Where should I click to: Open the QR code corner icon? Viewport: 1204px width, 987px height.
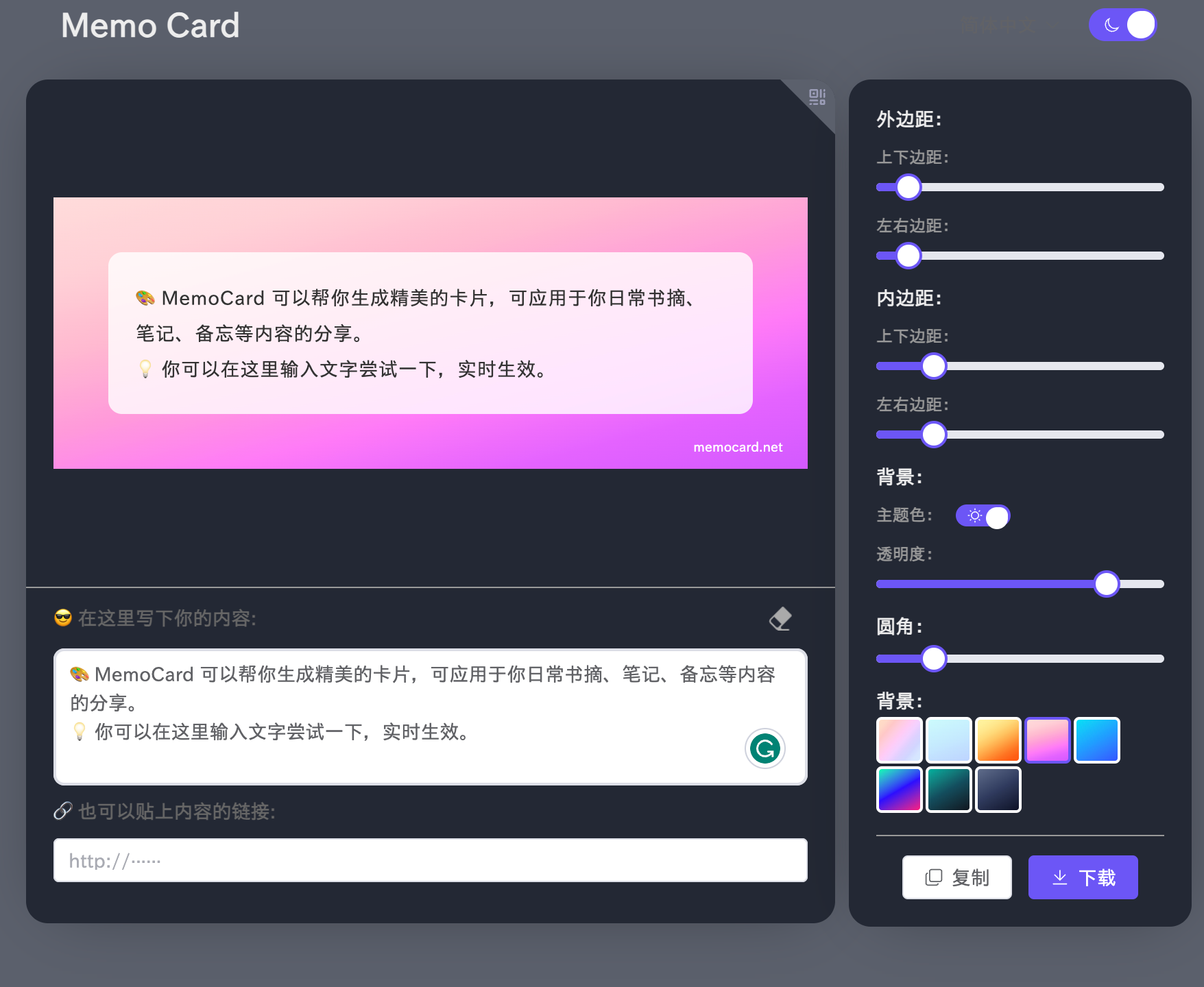tap(817, 97)
